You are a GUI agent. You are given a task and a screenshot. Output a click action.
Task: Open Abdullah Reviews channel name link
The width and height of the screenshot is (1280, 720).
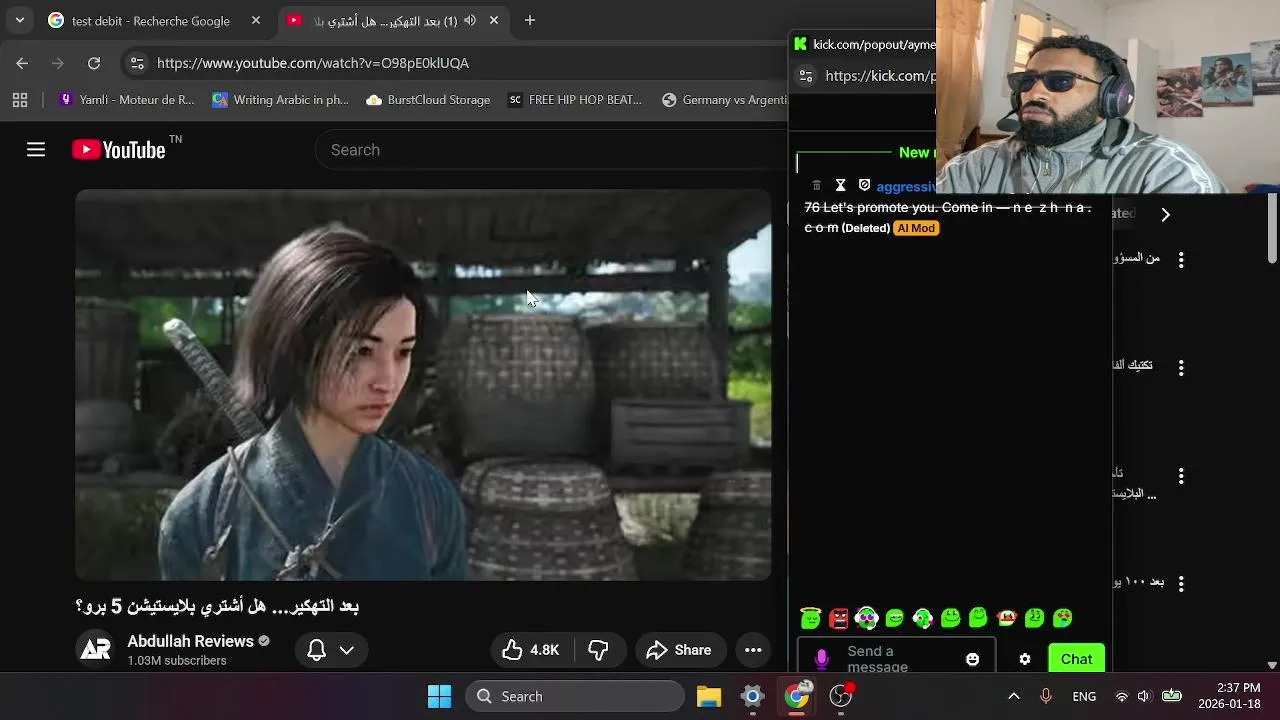click(x=190, y=641)
